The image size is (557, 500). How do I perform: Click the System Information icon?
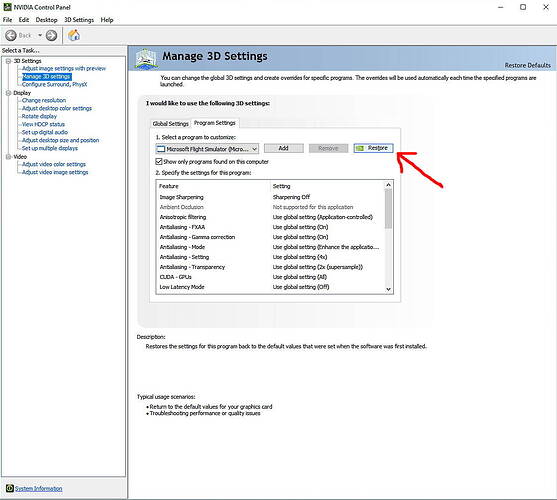click(x=10, y=488)
